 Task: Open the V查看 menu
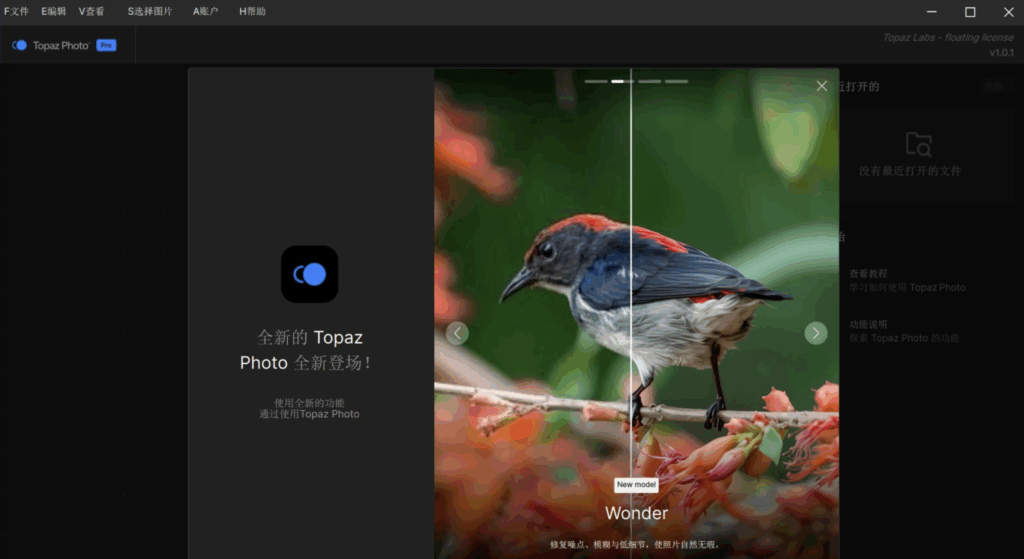[x=91, y=11]
